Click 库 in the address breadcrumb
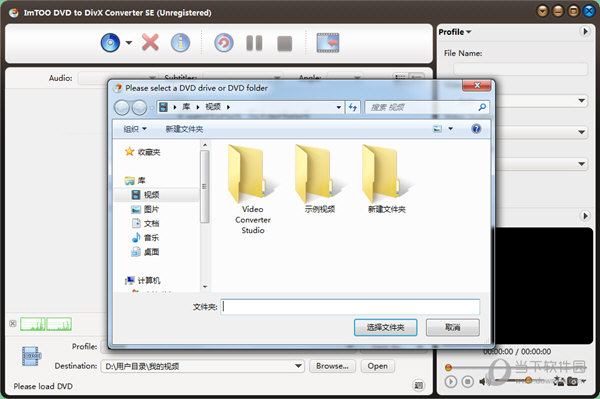The width and height of the screenshot is (600, 399). click(186, 107)
